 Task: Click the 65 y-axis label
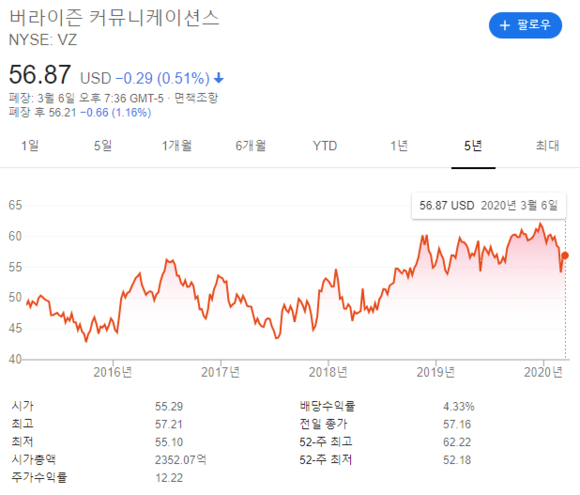pyautogui.click(x=15, y=205)
